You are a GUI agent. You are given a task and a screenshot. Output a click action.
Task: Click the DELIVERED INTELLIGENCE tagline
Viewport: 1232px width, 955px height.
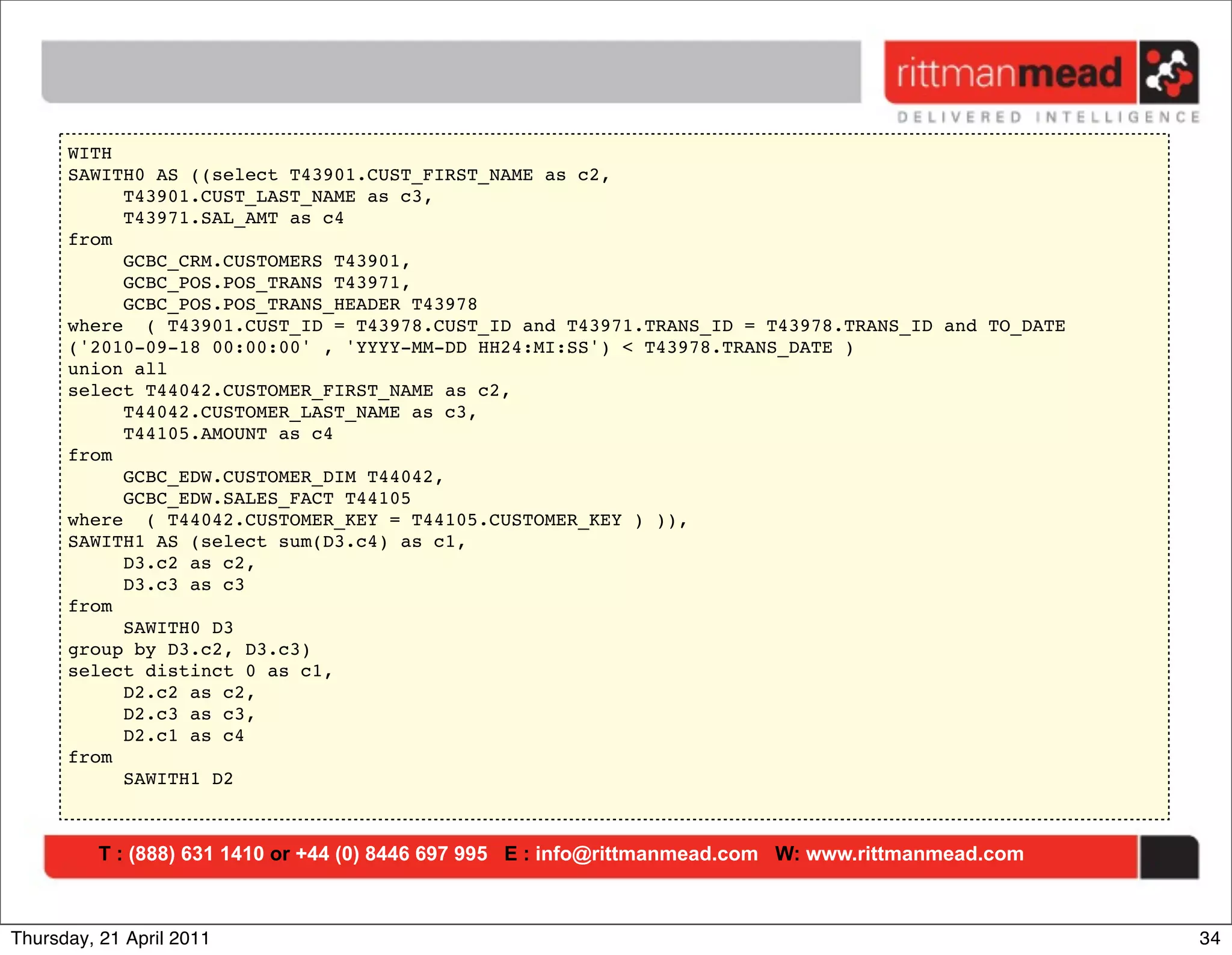(1048, 117)
